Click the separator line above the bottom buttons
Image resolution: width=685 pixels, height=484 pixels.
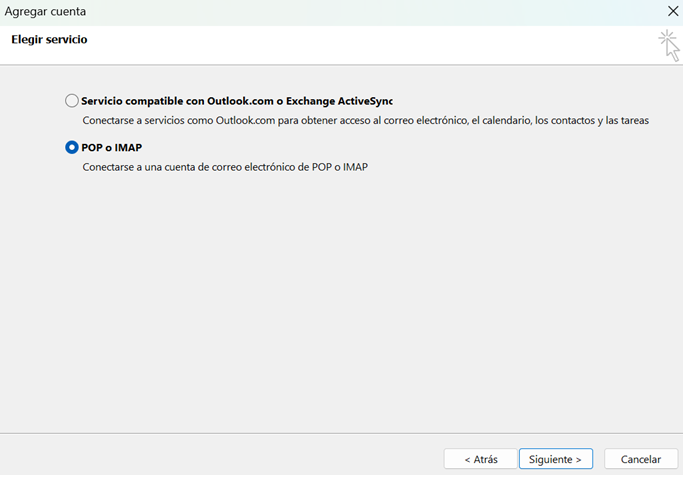click(x=340, y=433)
